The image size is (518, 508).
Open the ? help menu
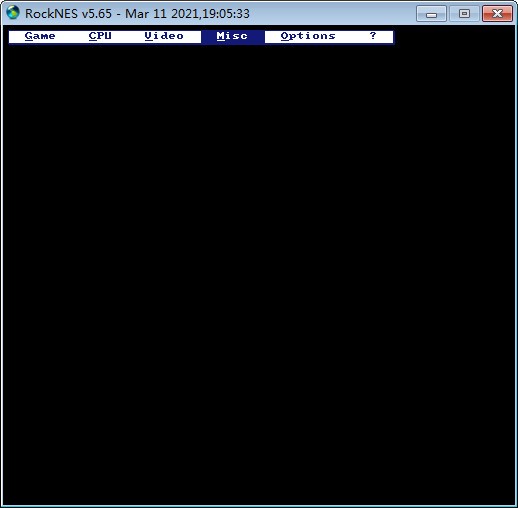pos(373,36)
